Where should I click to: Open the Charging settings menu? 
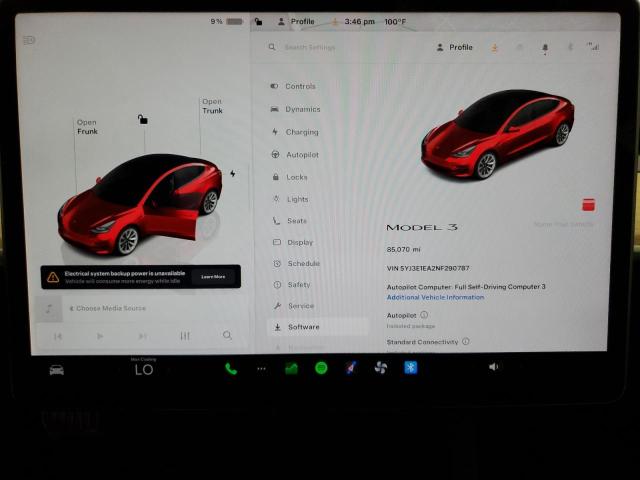295,132
